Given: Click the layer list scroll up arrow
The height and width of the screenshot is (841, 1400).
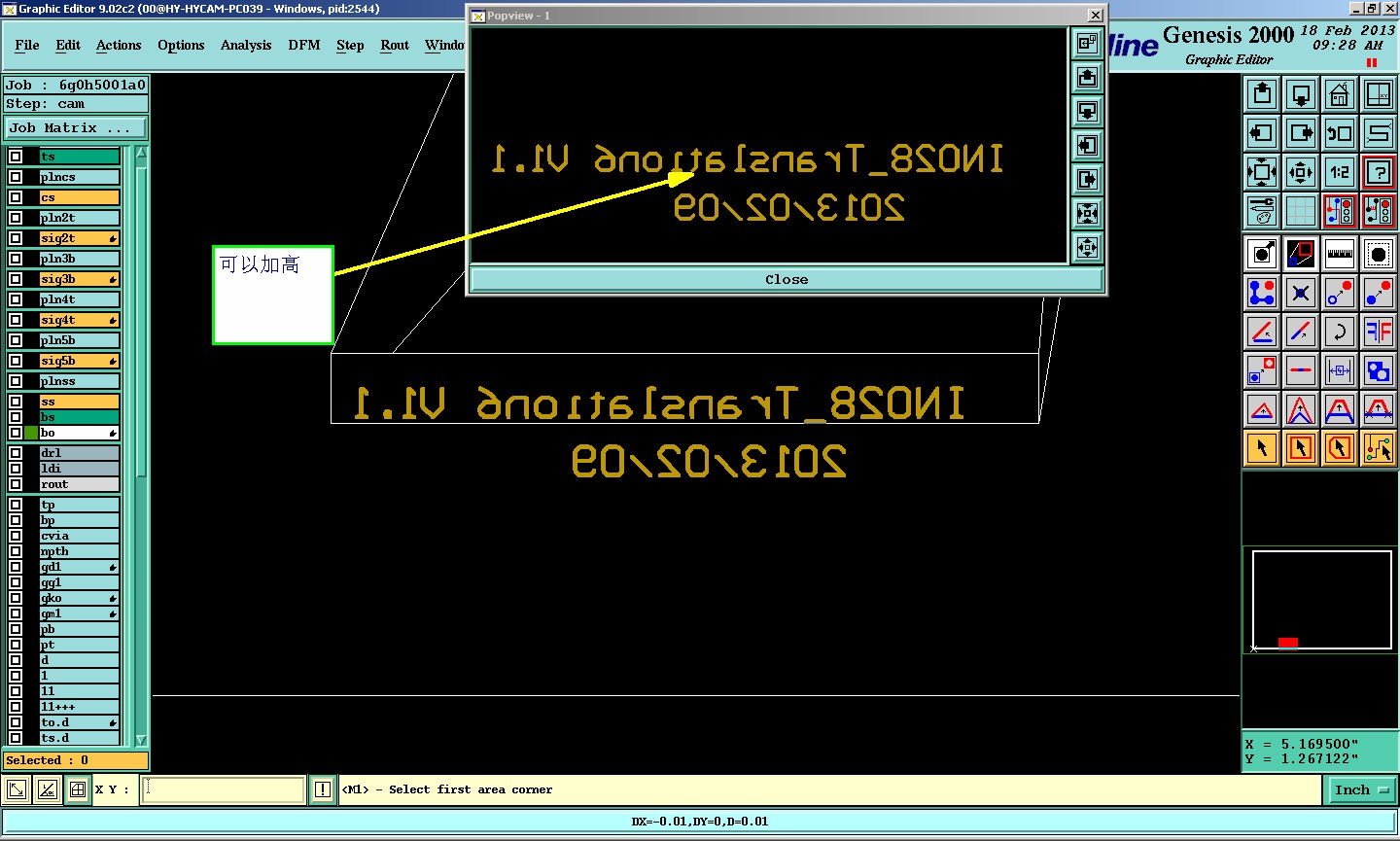Looking at the screenshot, I should [x=141, y=153].
